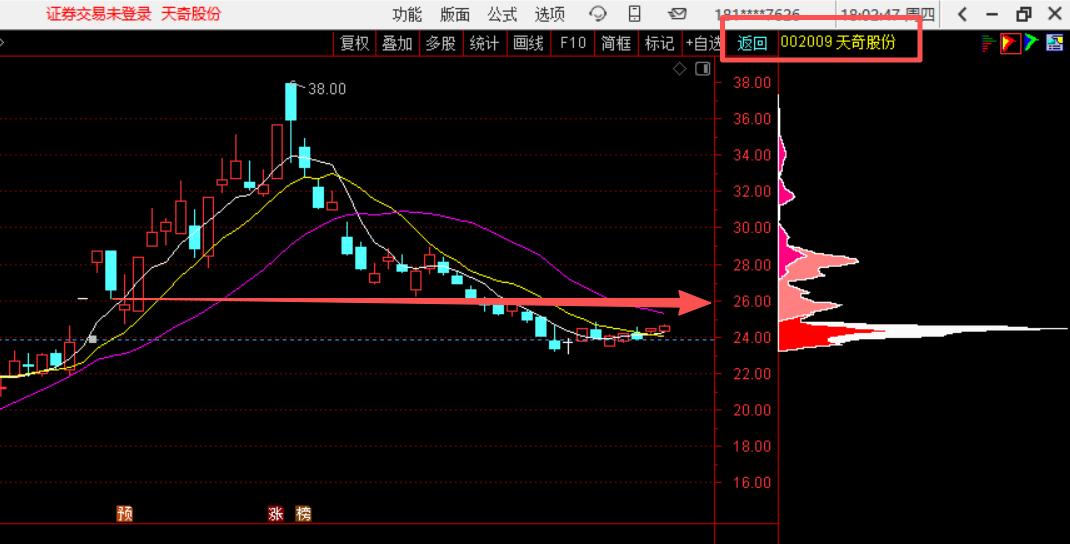Click the 多股 toolbar button

(441, 43)
